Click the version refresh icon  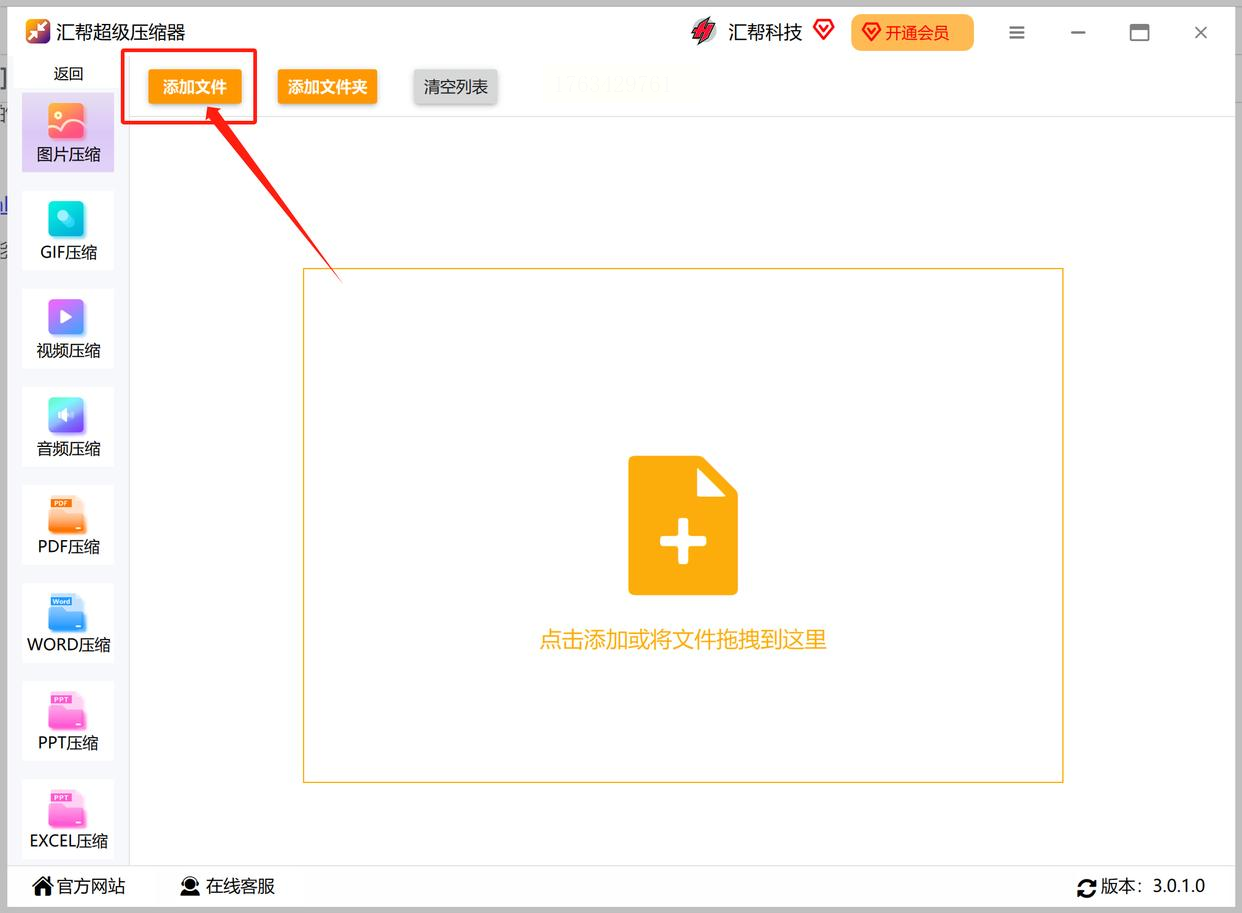[1087, 887]
